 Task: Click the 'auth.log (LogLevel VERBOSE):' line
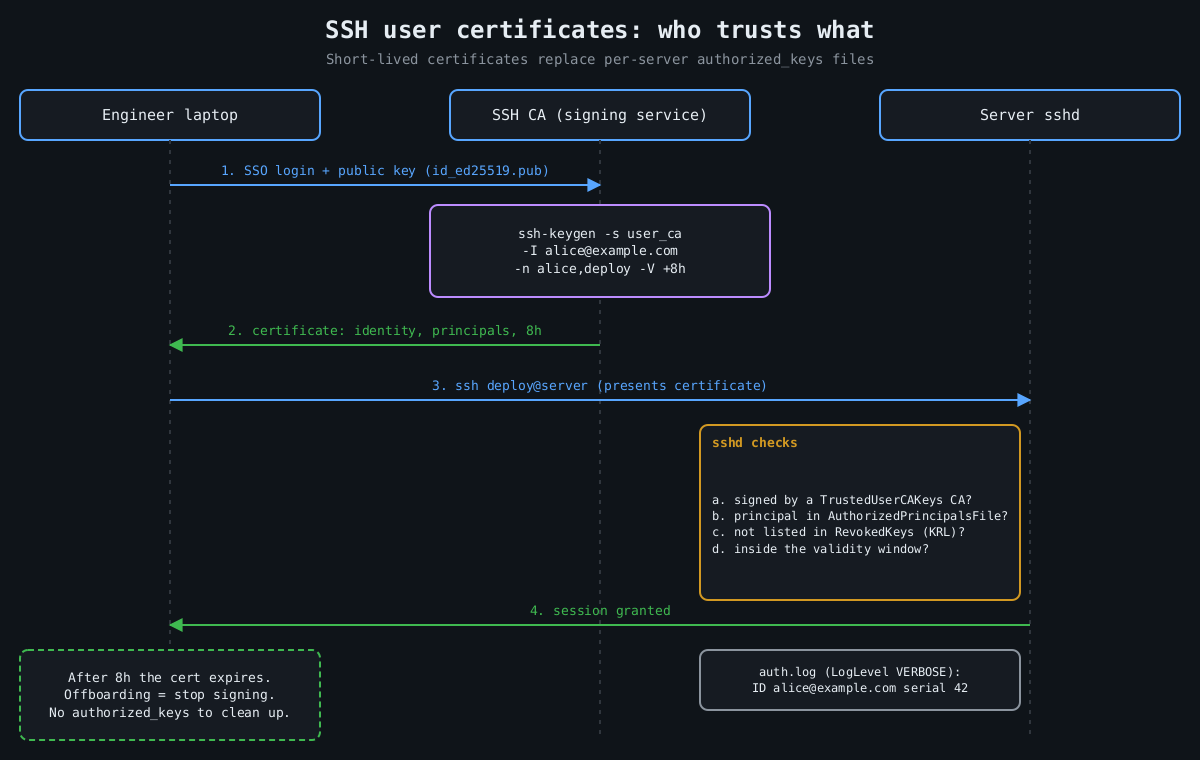point(860,671)
